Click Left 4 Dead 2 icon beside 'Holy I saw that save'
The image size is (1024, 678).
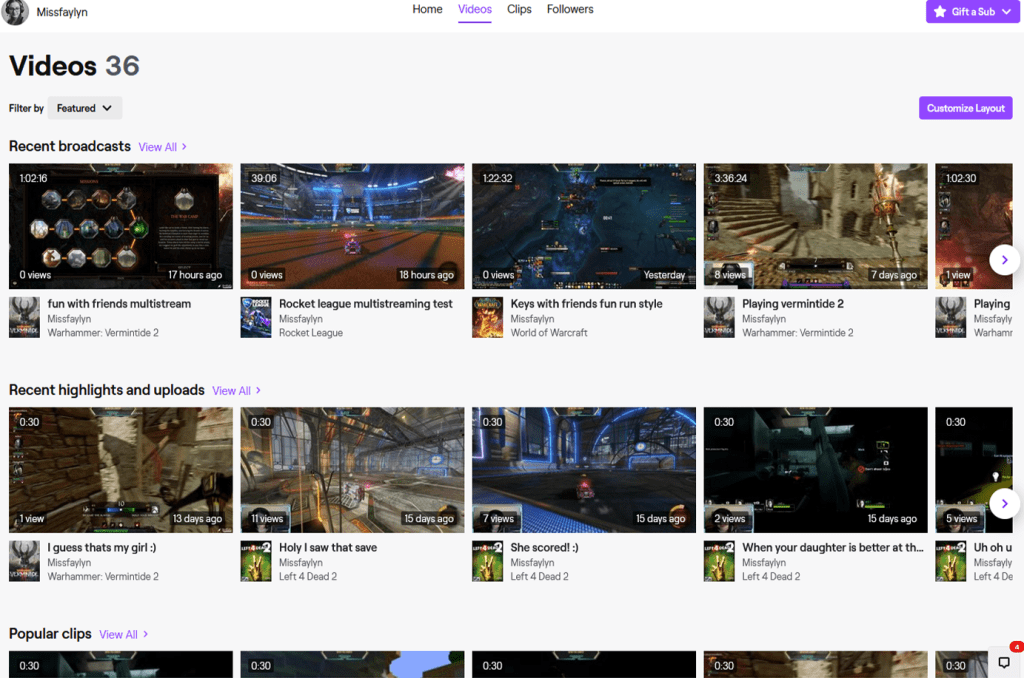pyautogui.click(x=256, y=561)
